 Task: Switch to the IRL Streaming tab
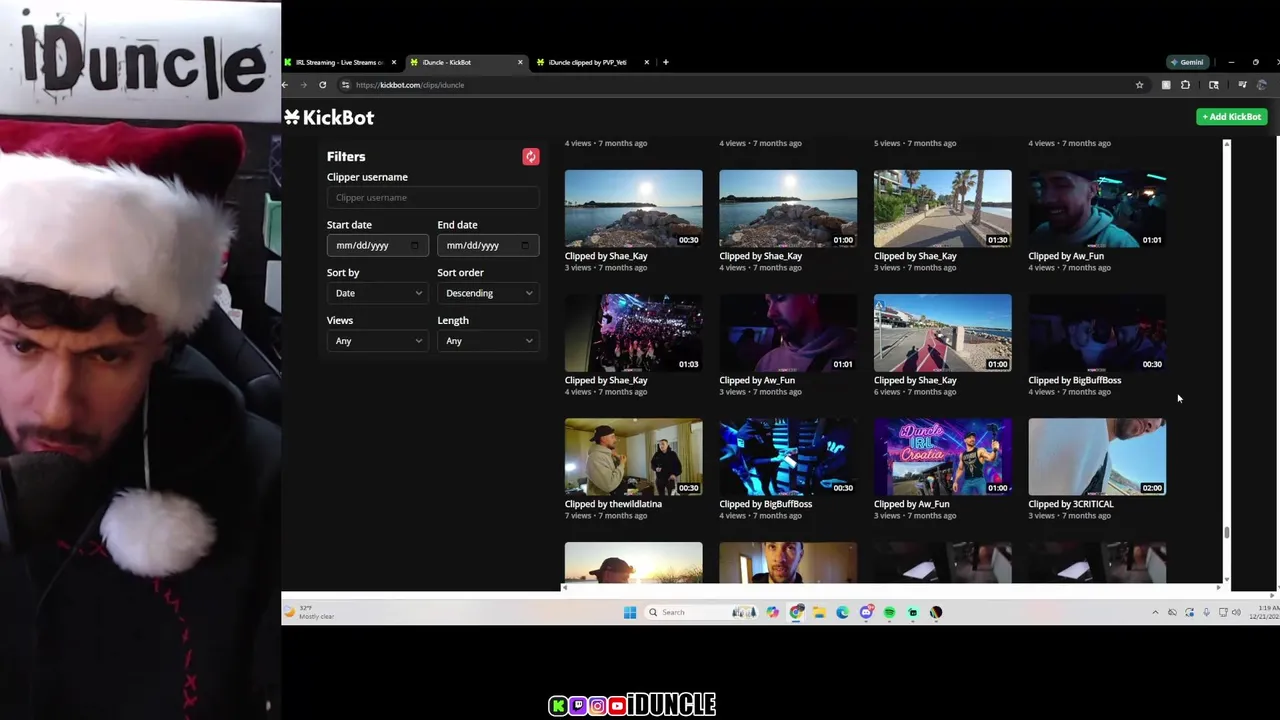[338, 62]
